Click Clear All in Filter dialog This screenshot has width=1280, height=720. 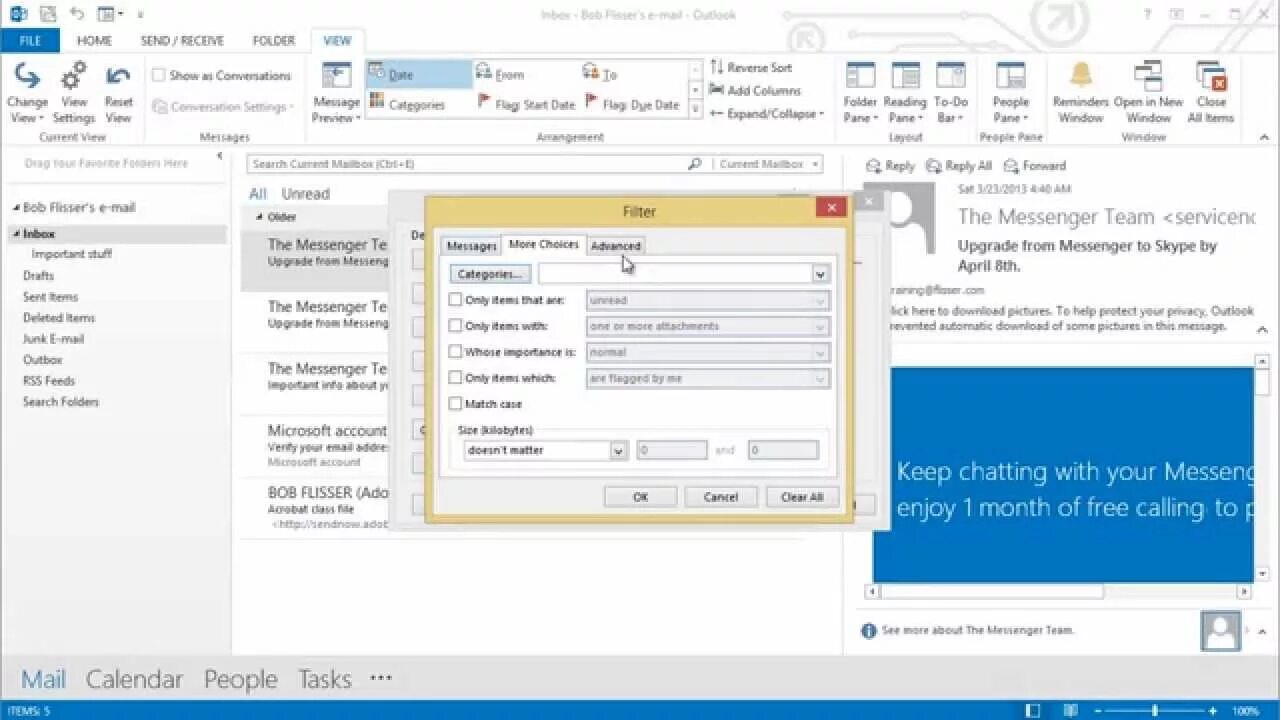click(802, 497)
